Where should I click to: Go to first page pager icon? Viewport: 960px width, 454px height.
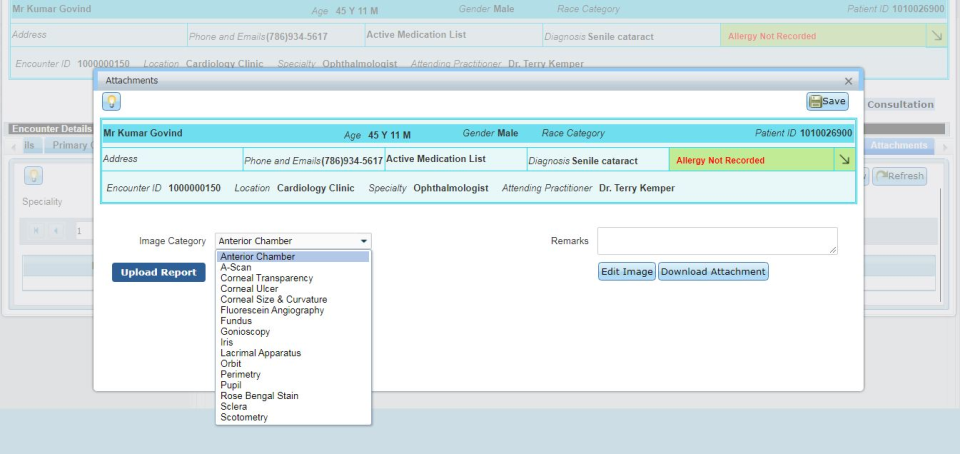[37, 231]
